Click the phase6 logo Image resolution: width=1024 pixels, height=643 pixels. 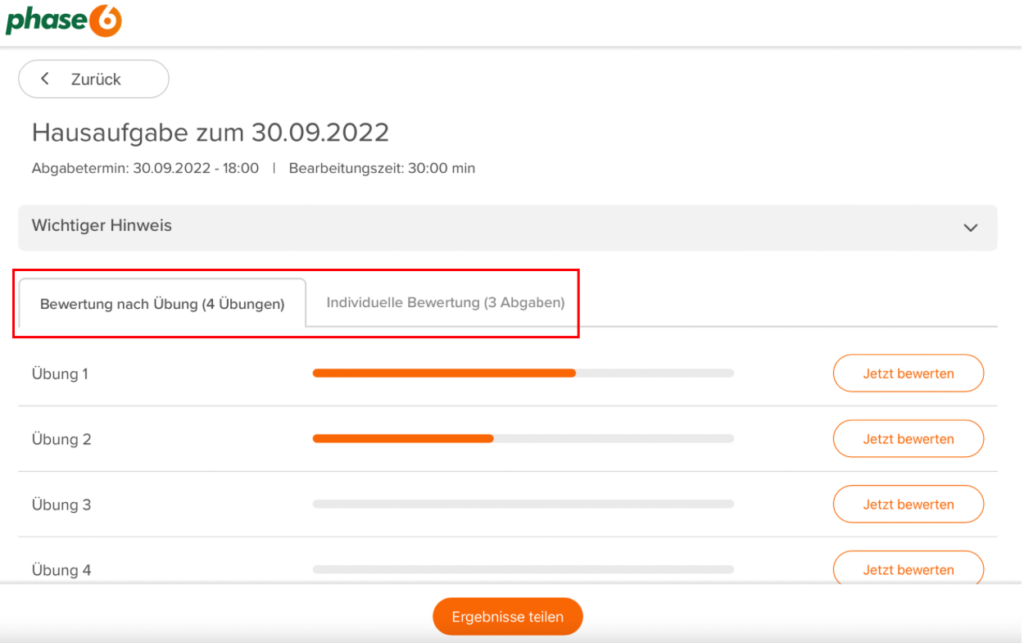pos(63,21)
